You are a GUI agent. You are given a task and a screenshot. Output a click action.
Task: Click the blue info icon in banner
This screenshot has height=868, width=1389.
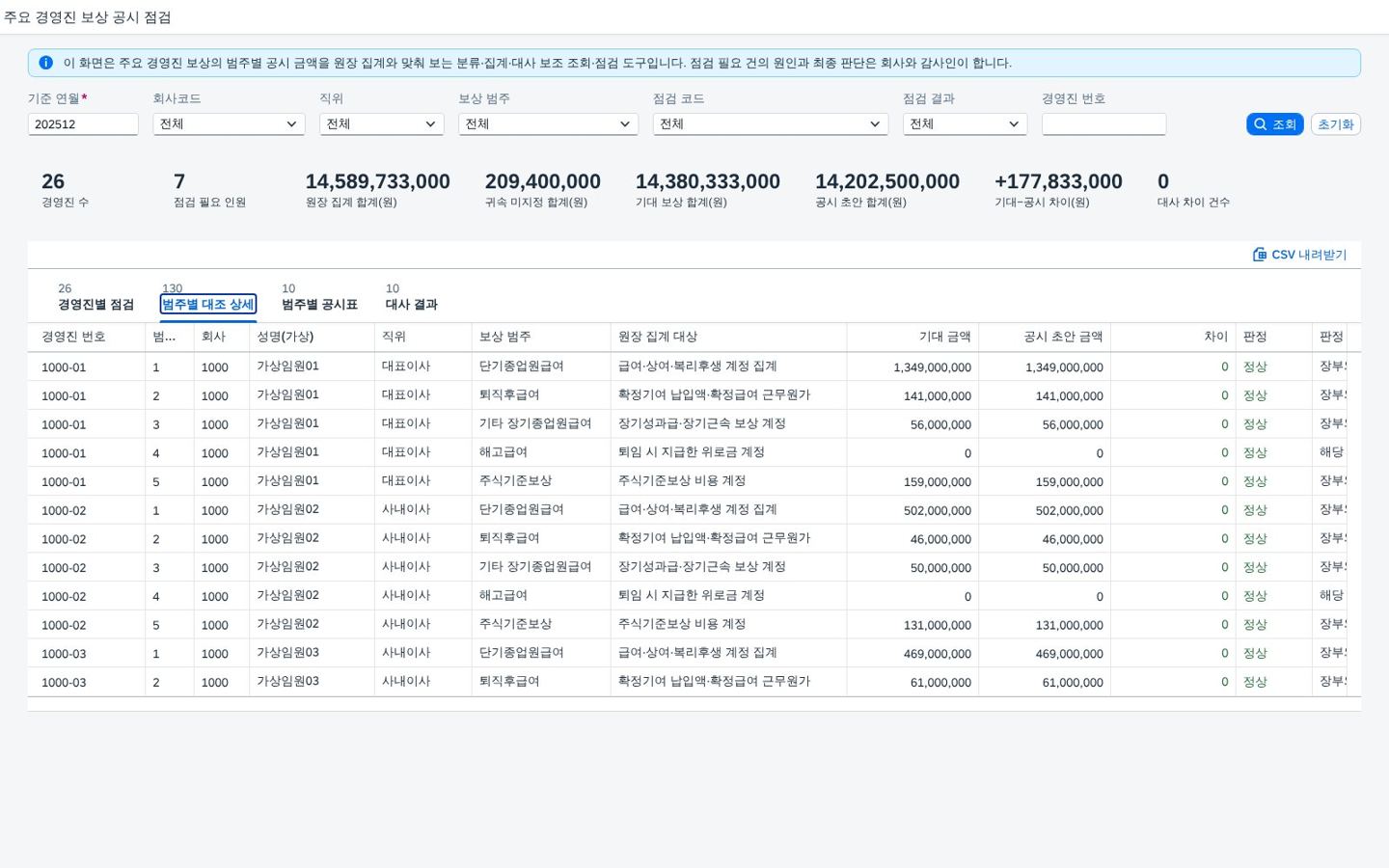pyautogui.click(x=45, y=63)
